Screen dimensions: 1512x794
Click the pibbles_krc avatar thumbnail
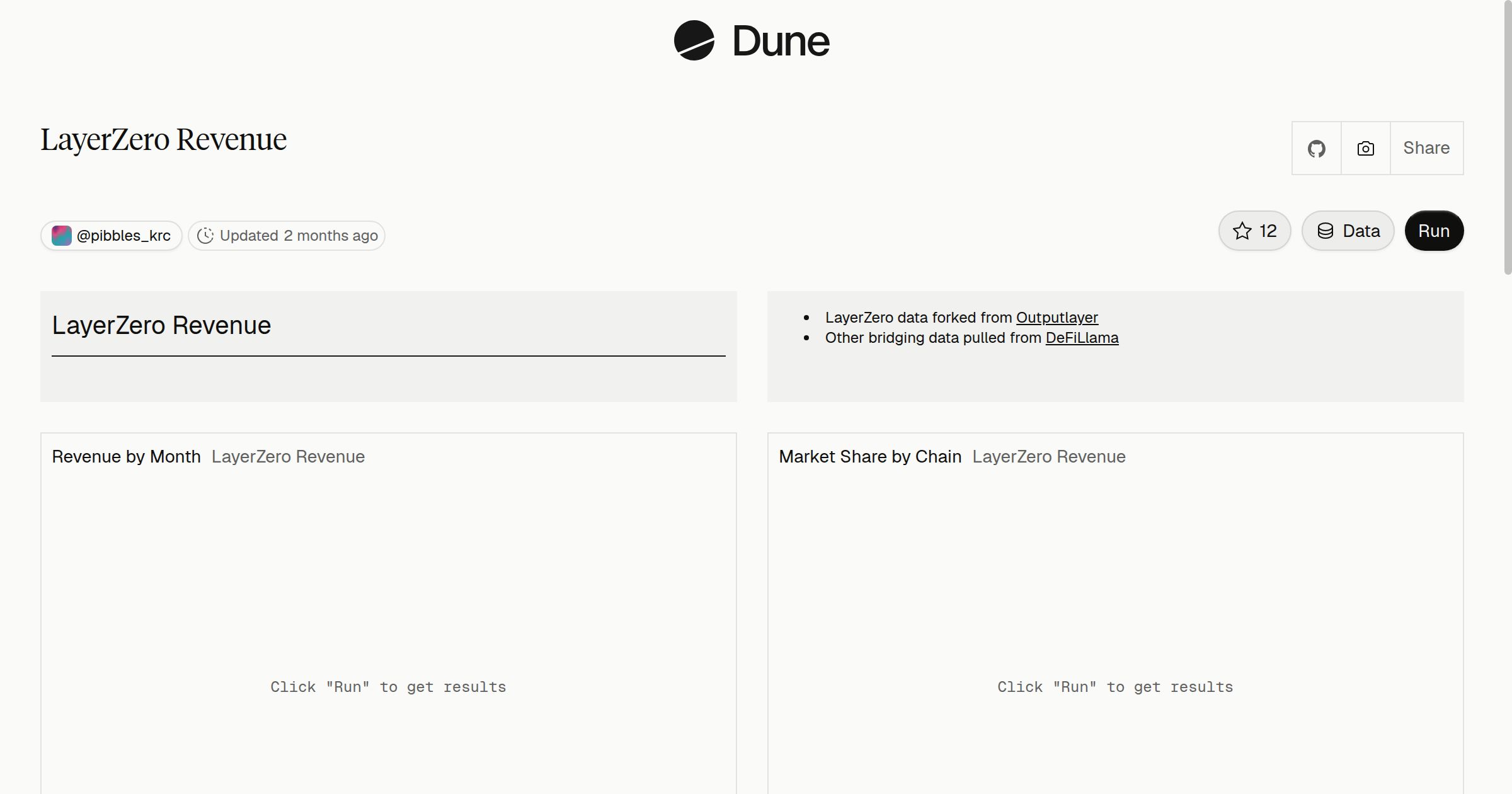click(x=61, y=236)
